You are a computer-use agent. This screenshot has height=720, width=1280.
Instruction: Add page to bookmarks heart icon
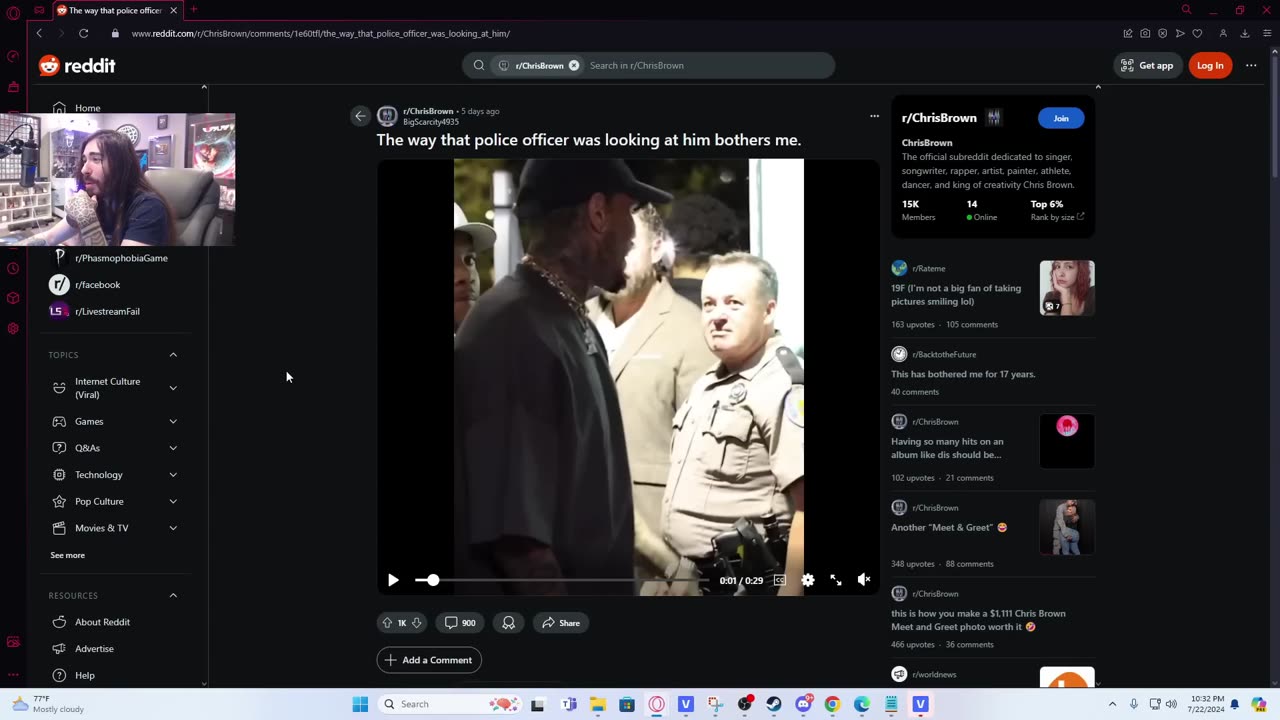1197,33
